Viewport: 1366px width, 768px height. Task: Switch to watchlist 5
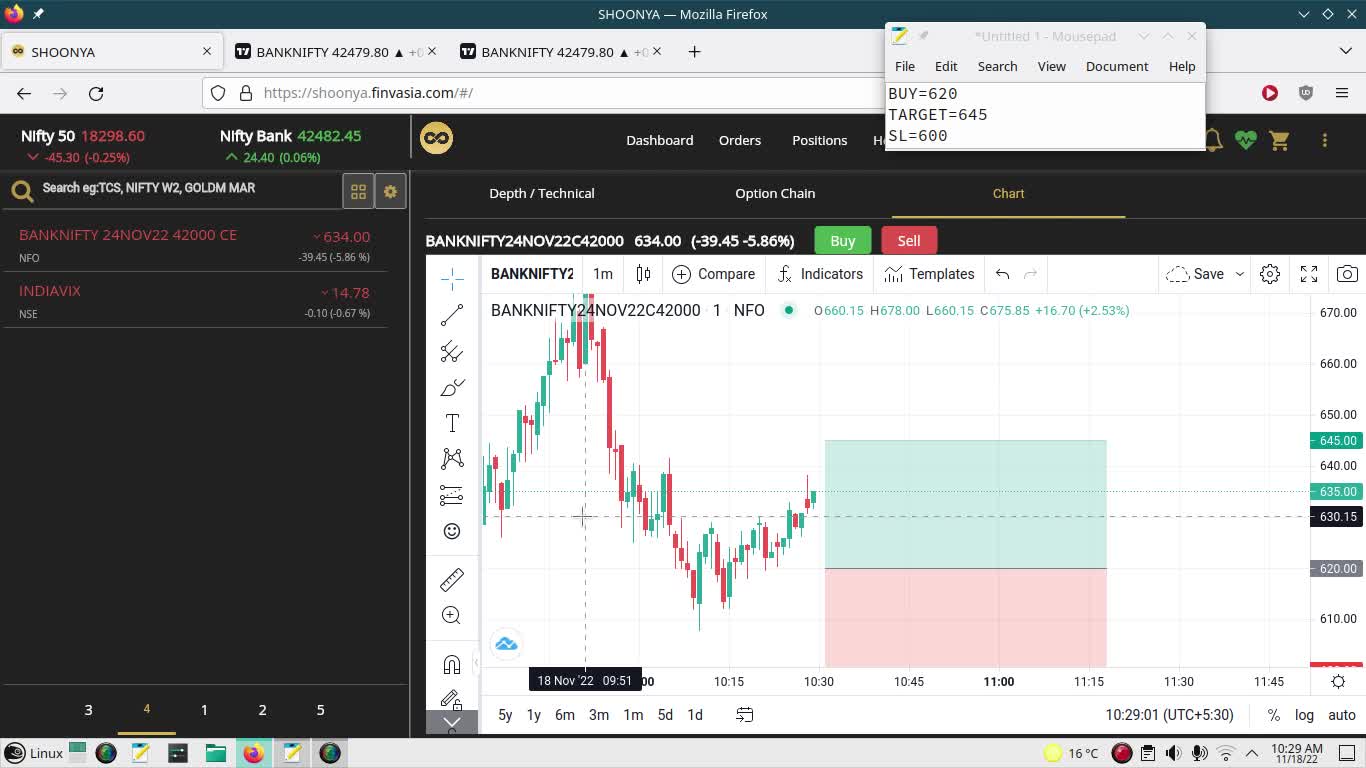click(320, 710)
